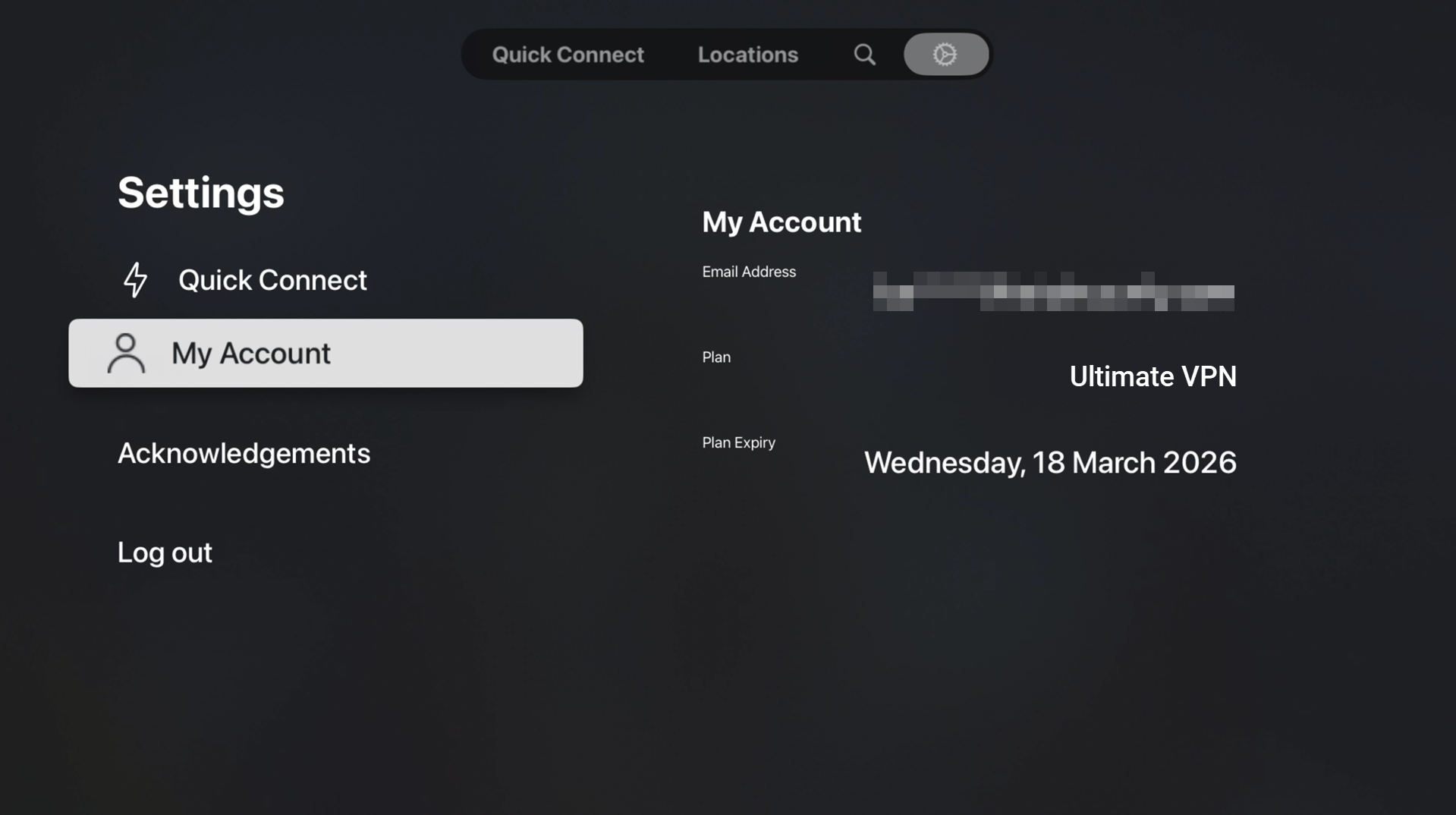Open Acknowledgements
The image size is (1456, 815).
coord(244,454)
